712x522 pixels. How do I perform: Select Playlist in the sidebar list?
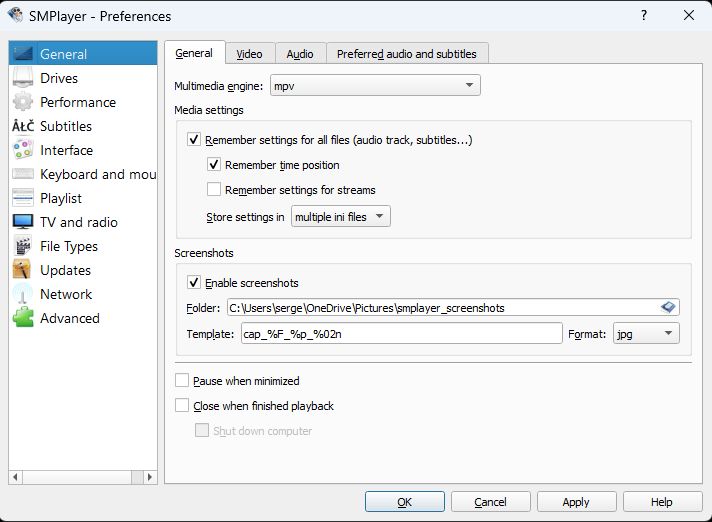pyautogui.click(x=83, y=198)
